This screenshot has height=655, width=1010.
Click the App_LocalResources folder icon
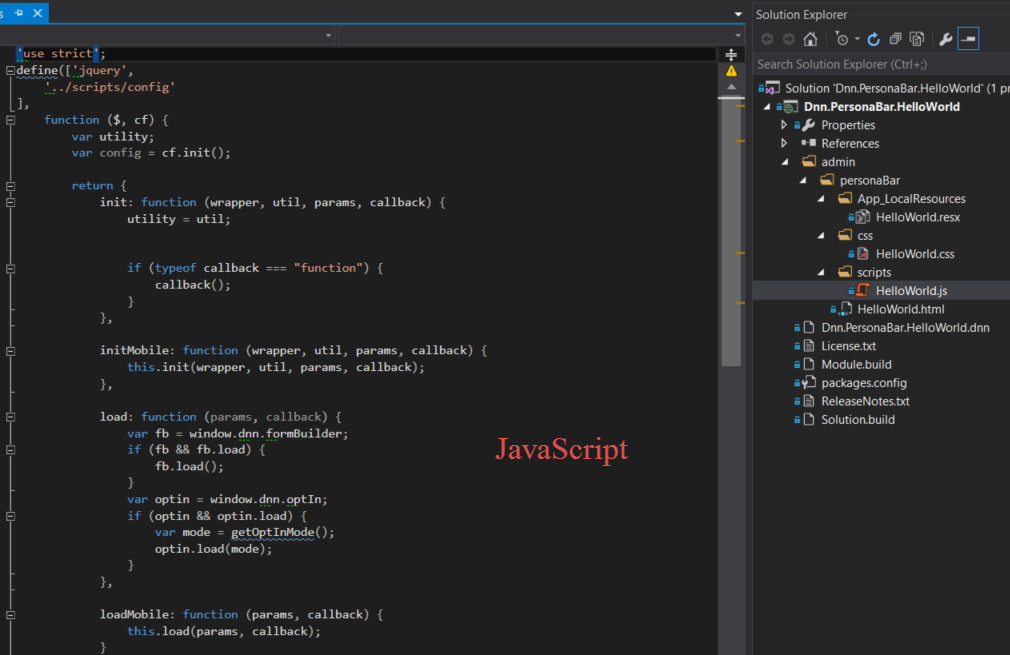click(x=845, y=198)
